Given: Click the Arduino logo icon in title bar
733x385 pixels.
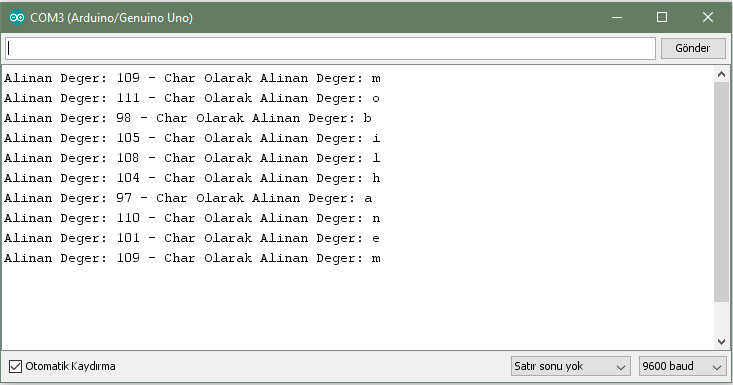Looking at the screenshot, I should click(x=17, y=18).
